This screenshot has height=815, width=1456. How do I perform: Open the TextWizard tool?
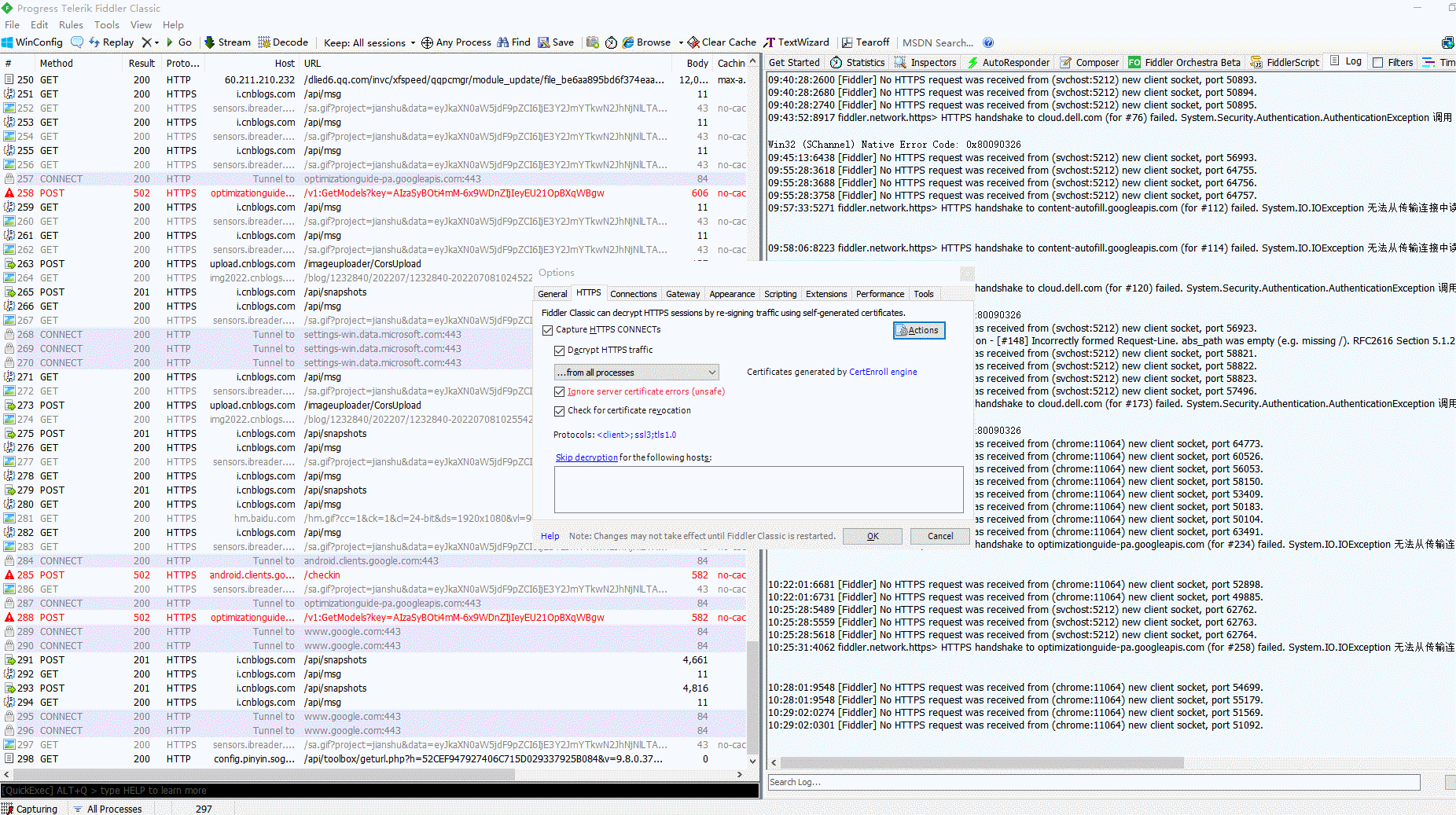point(796,42)
